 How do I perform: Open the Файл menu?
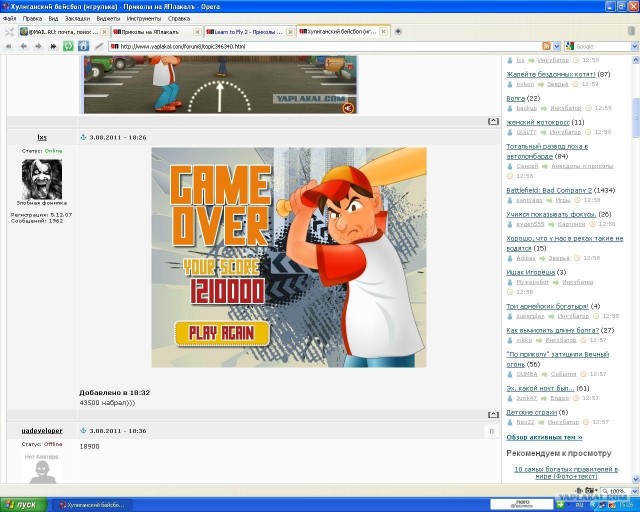(9, 18)
